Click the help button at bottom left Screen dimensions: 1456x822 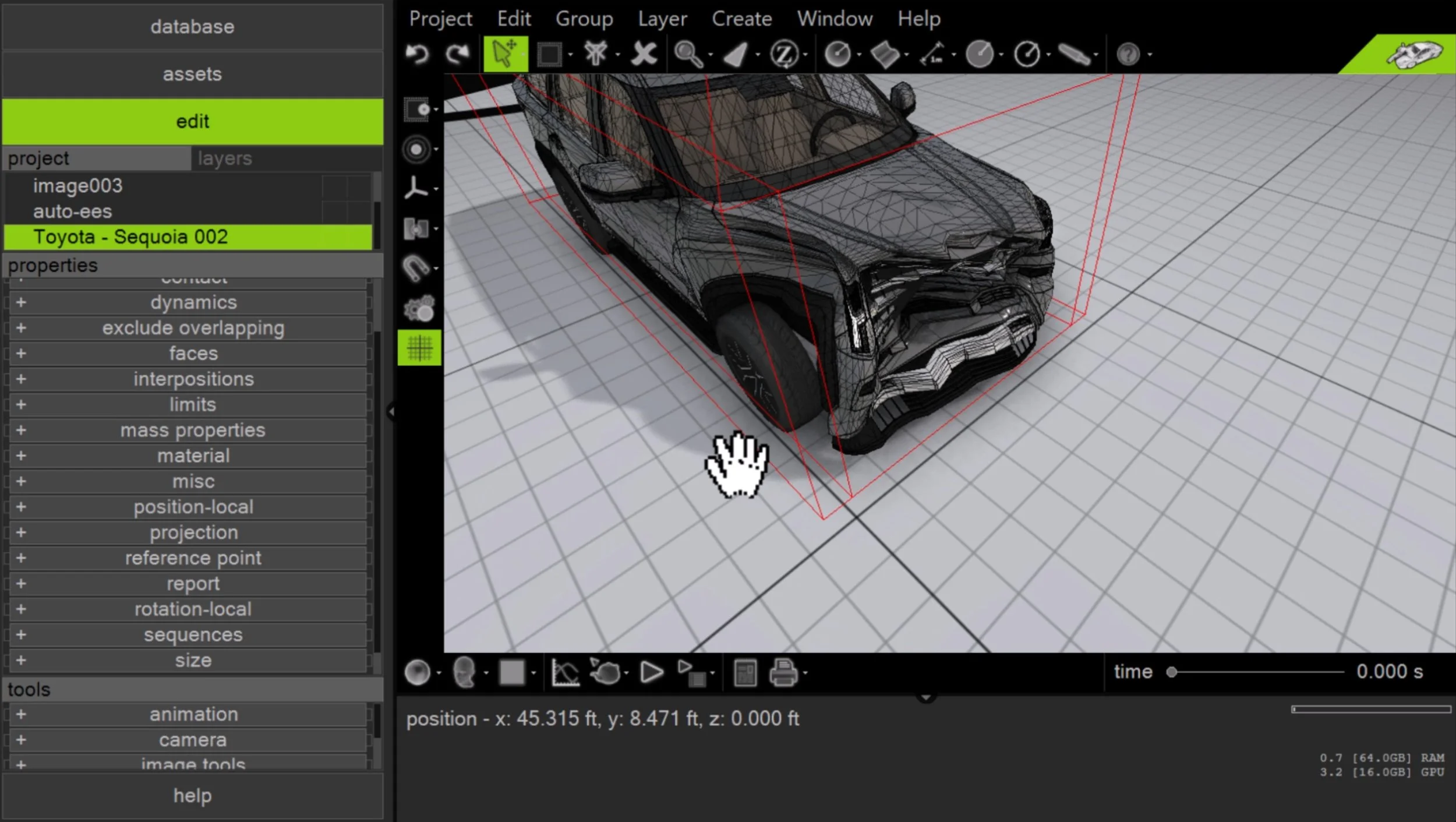[x=192, y=796]
